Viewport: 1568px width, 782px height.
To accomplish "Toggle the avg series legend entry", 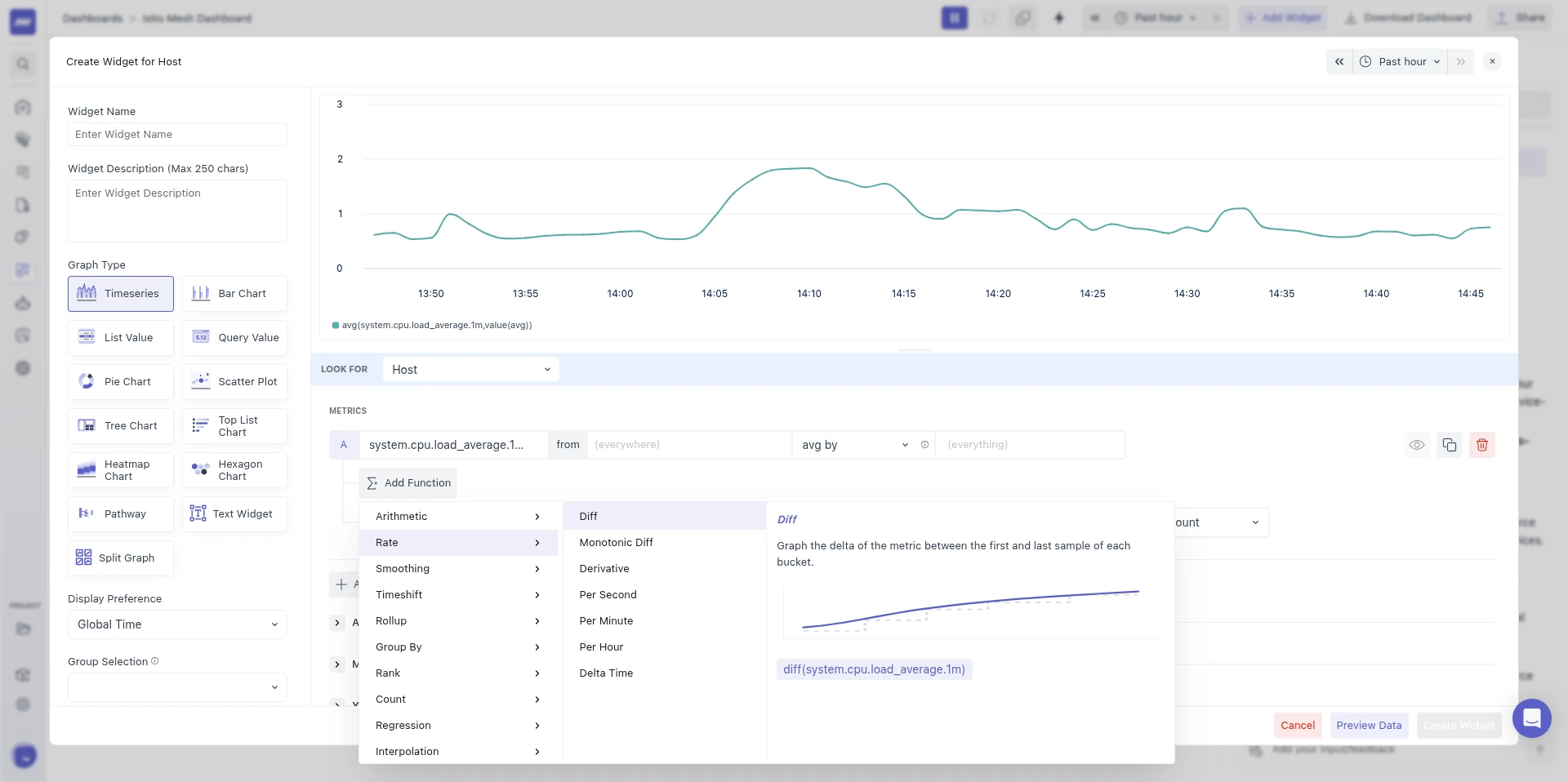I will pyautogui.click(x=432, y=325).
